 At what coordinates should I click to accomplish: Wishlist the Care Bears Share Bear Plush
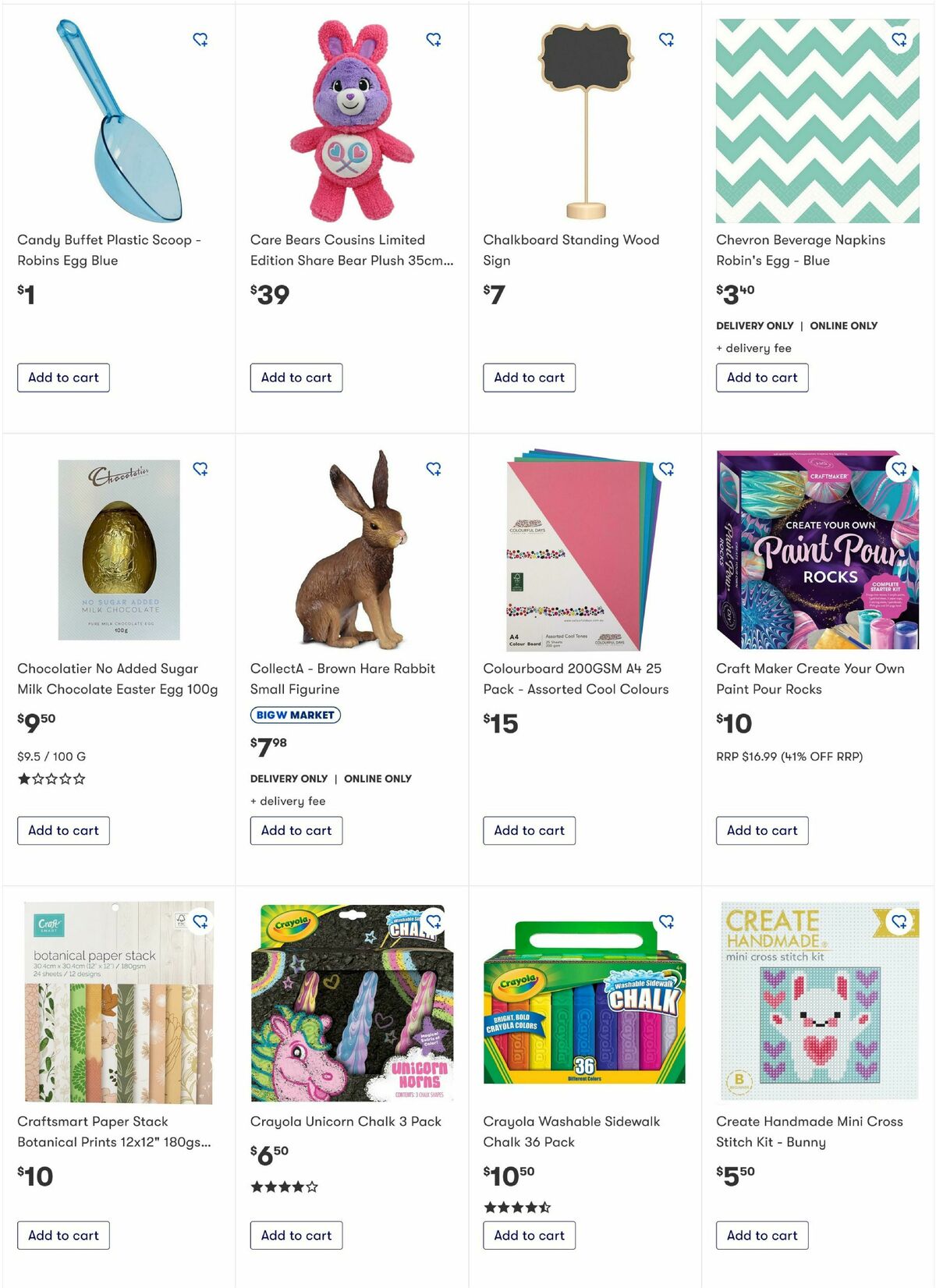pyautogui.click(x=434, y=39)
